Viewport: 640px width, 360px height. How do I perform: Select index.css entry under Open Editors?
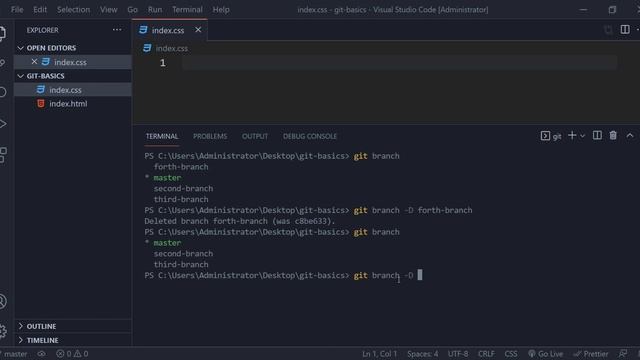pyautogui.click(x=73, y=62)
